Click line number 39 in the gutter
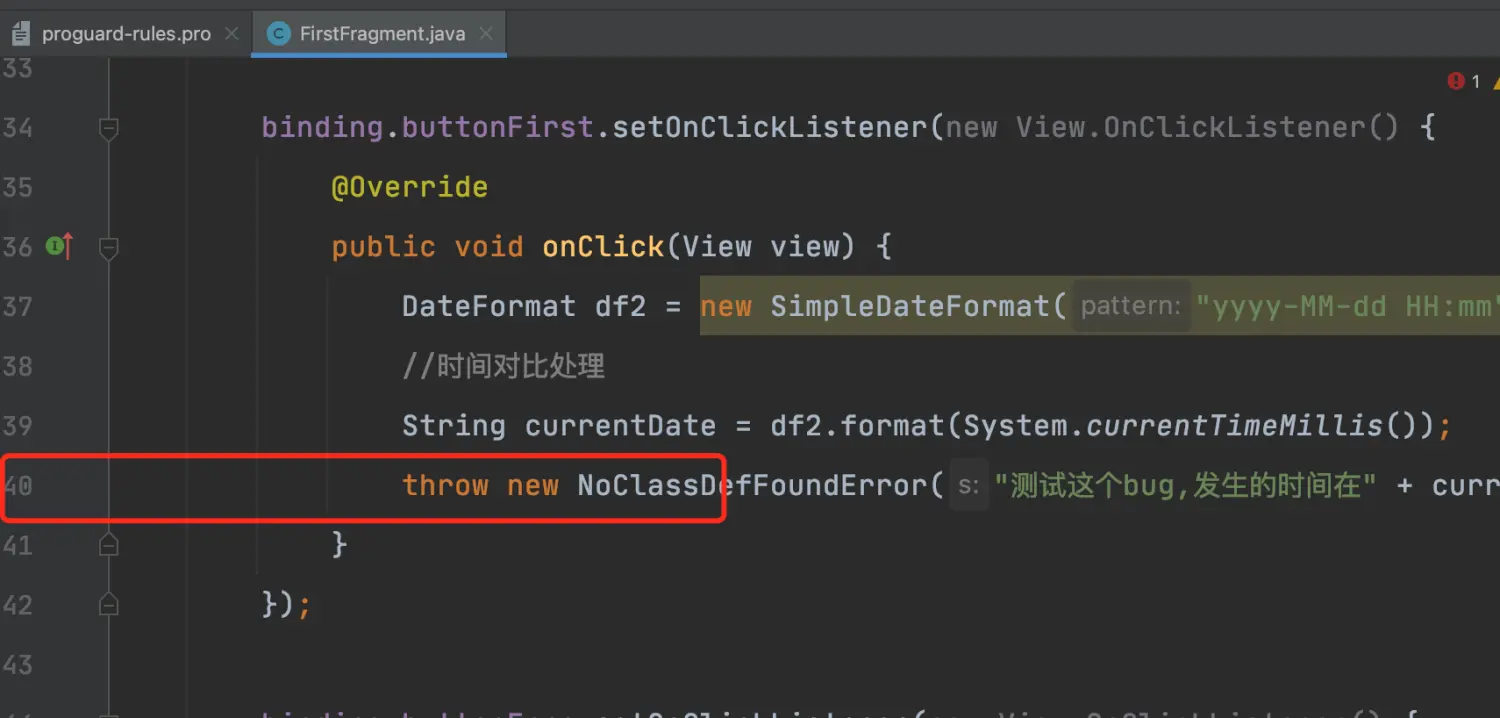 click(17, 426)
